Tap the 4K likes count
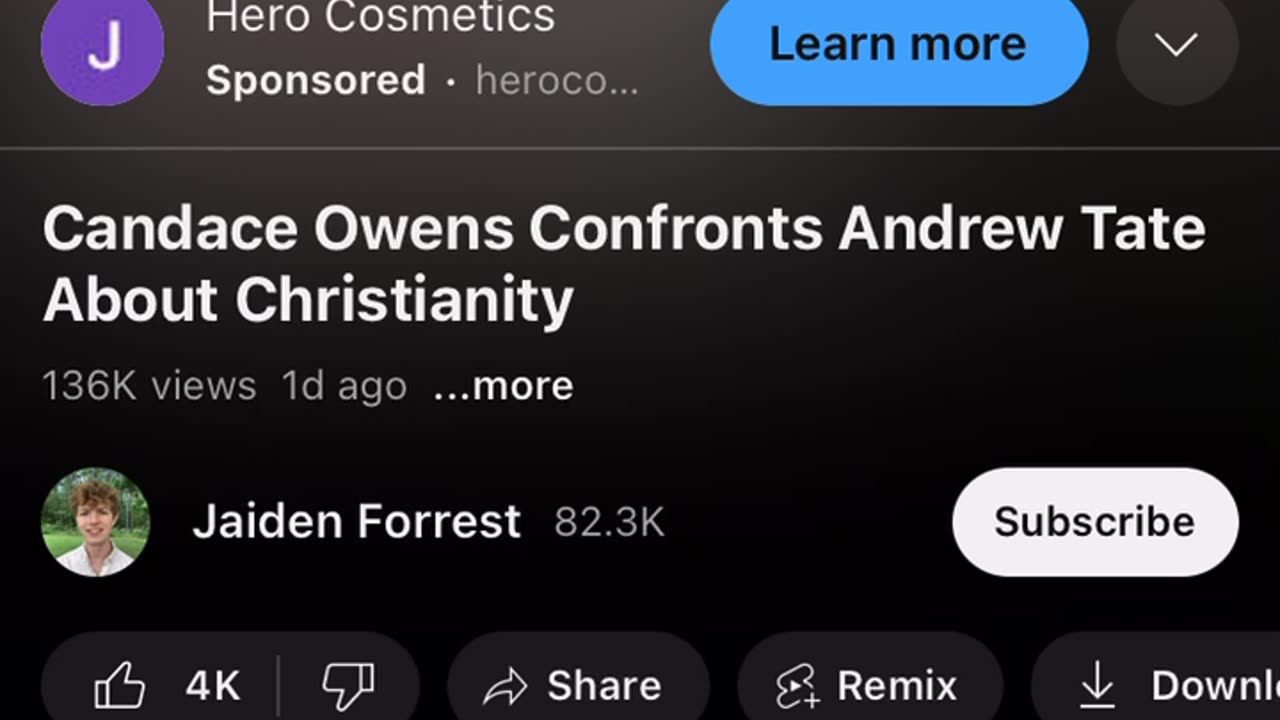Viewport: 1280px width, 720px height. point(213,687)
